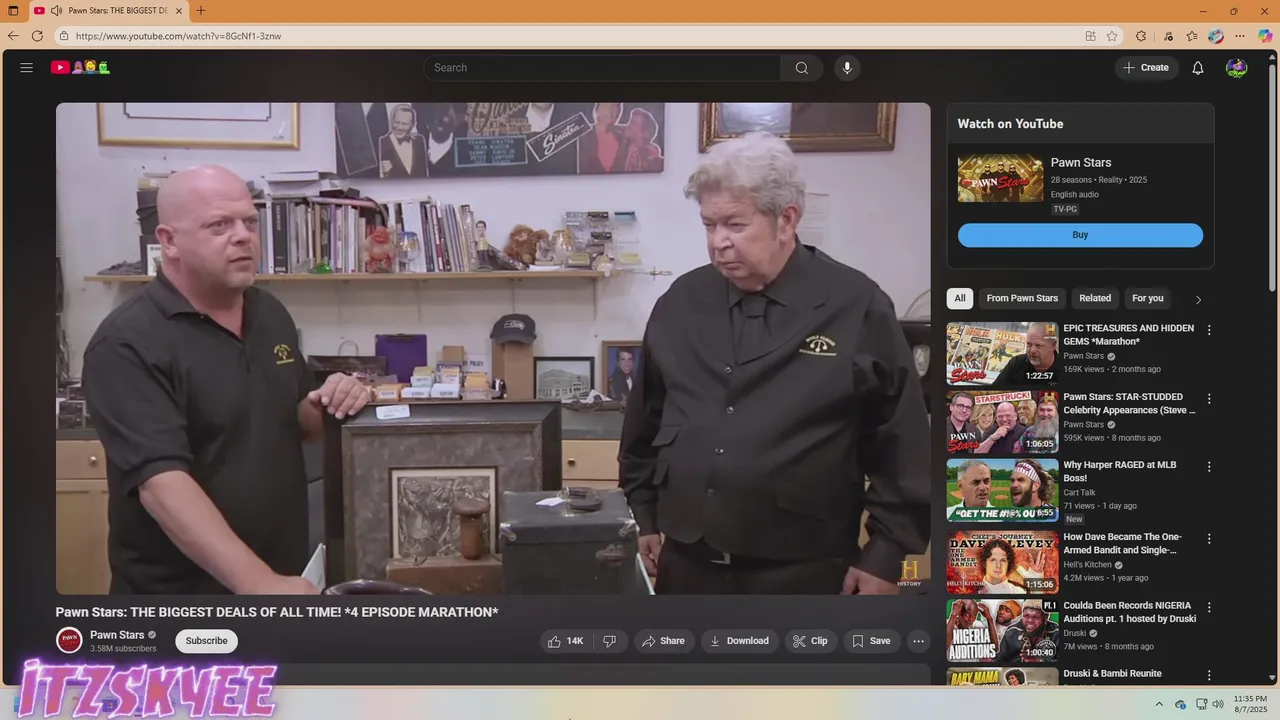This screenshot has width=1280, height=720.
Task: Select the Related filter chip
Action: point(1095,298)
